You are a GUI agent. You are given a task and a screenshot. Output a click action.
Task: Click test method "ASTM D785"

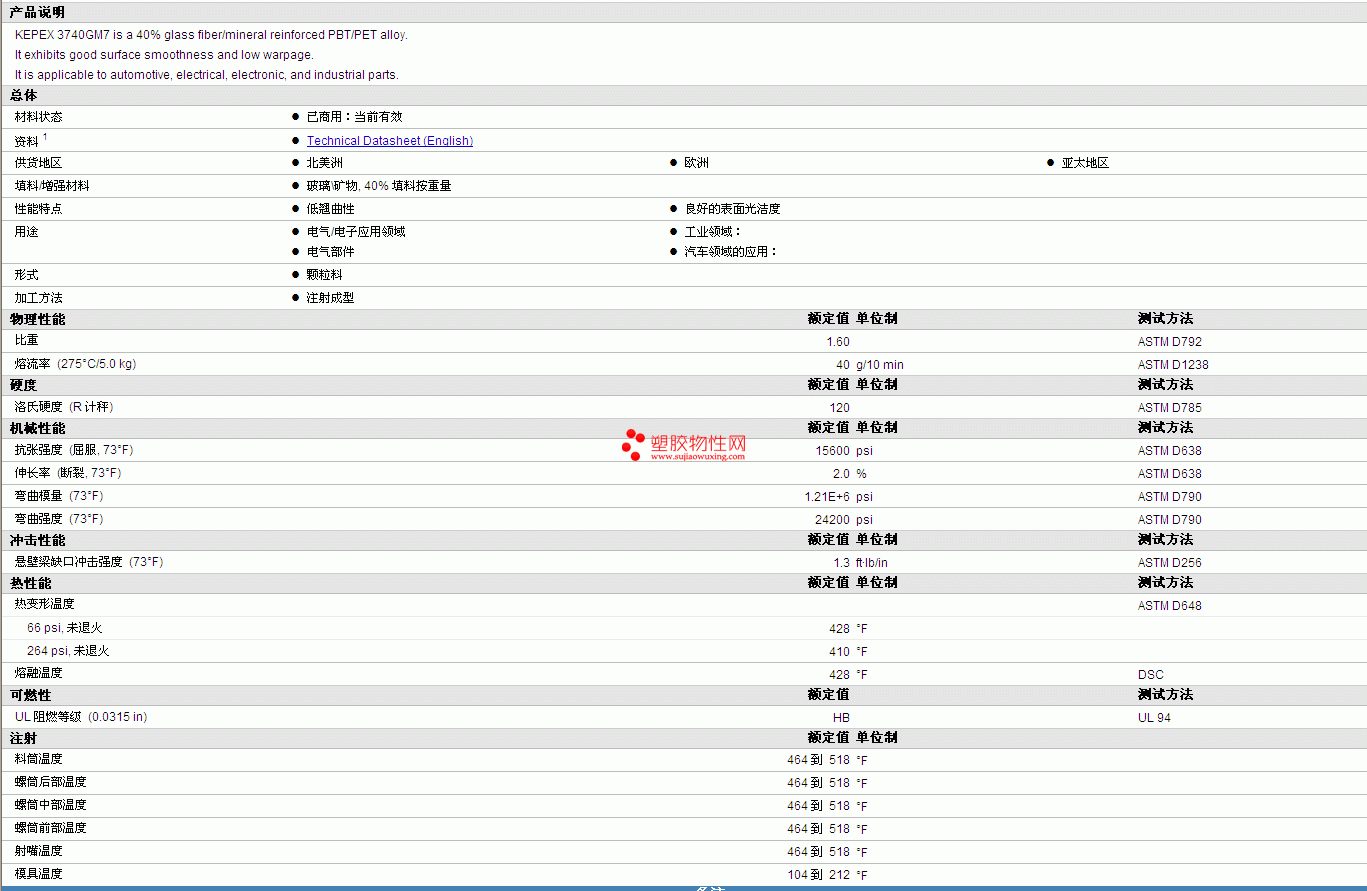[x=1170, y=408]
